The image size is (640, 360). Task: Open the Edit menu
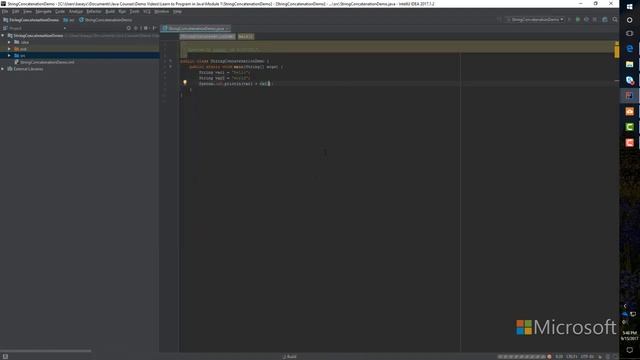pos(16,11)
